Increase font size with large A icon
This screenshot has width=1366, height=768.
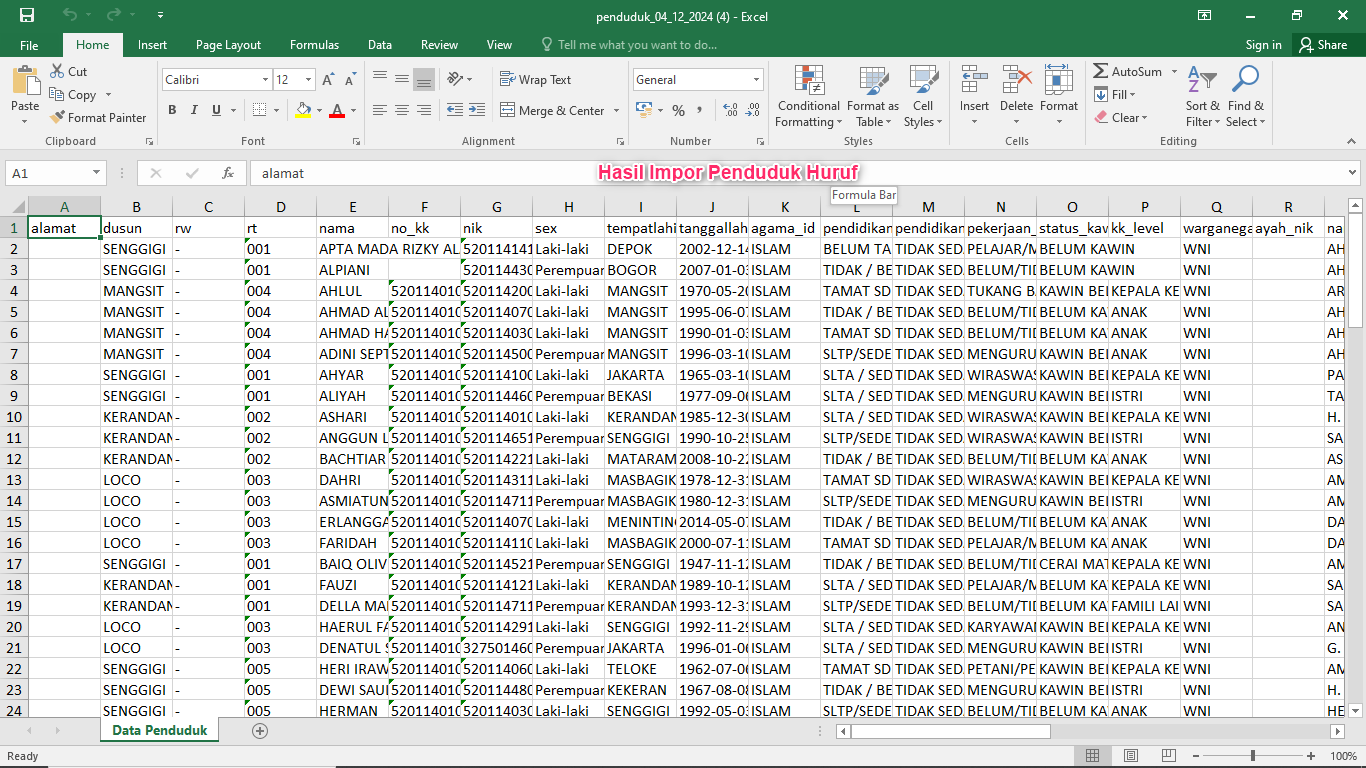click(329, 80)
